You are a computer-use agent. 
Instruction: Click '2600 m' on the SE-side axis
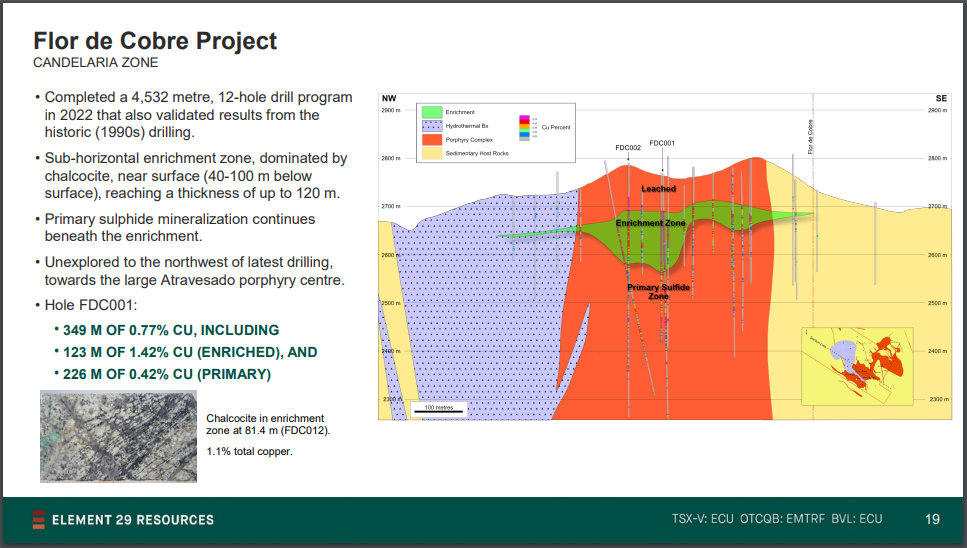point(938,255)
